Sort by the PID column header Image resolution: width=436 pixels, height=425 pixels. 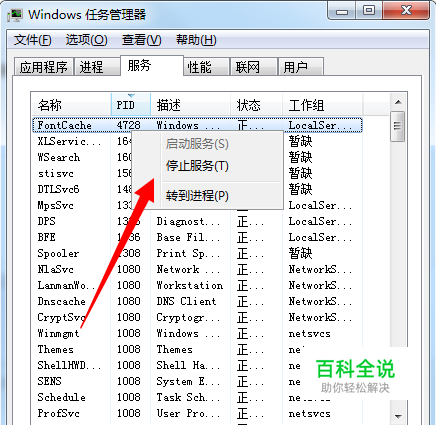[x=131, y=105]
